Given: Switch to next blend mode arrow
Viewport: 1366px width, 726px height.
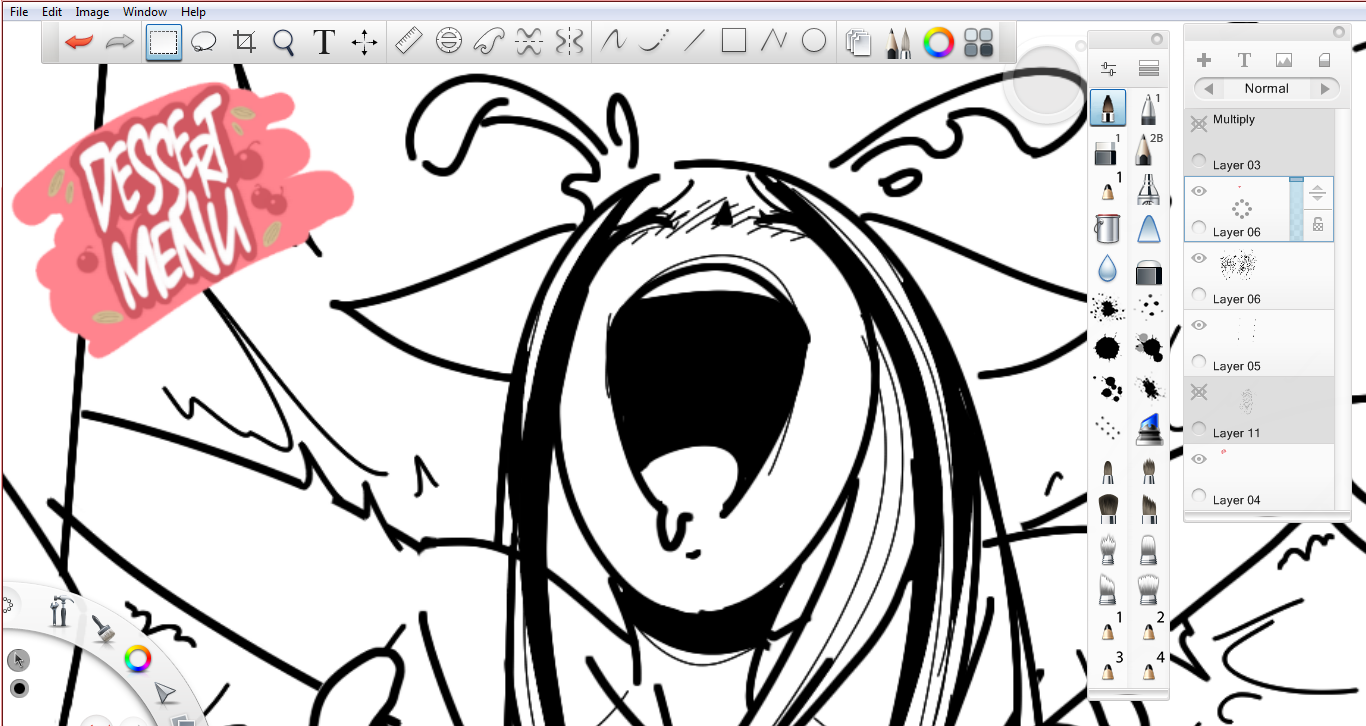Looking at the screenshot, I should 1325,89.
